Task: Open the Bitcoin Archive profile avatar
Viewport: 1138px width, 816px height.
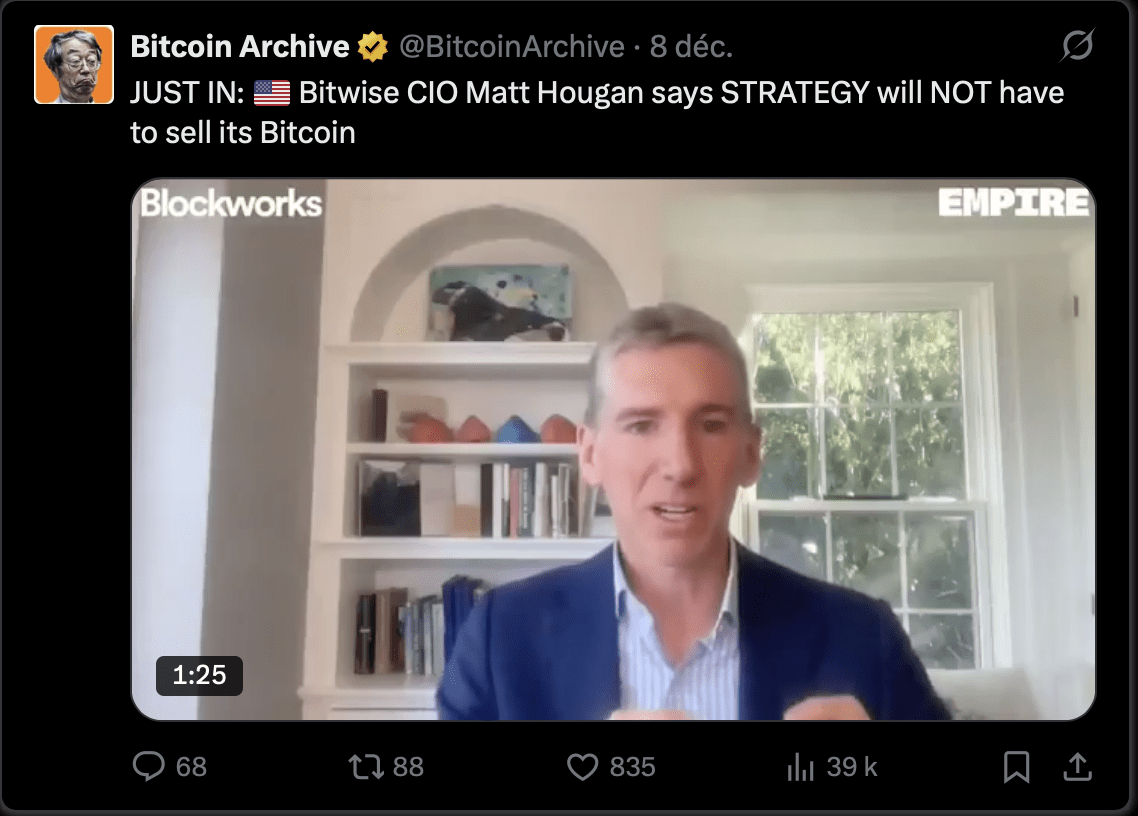Action: 74,65
